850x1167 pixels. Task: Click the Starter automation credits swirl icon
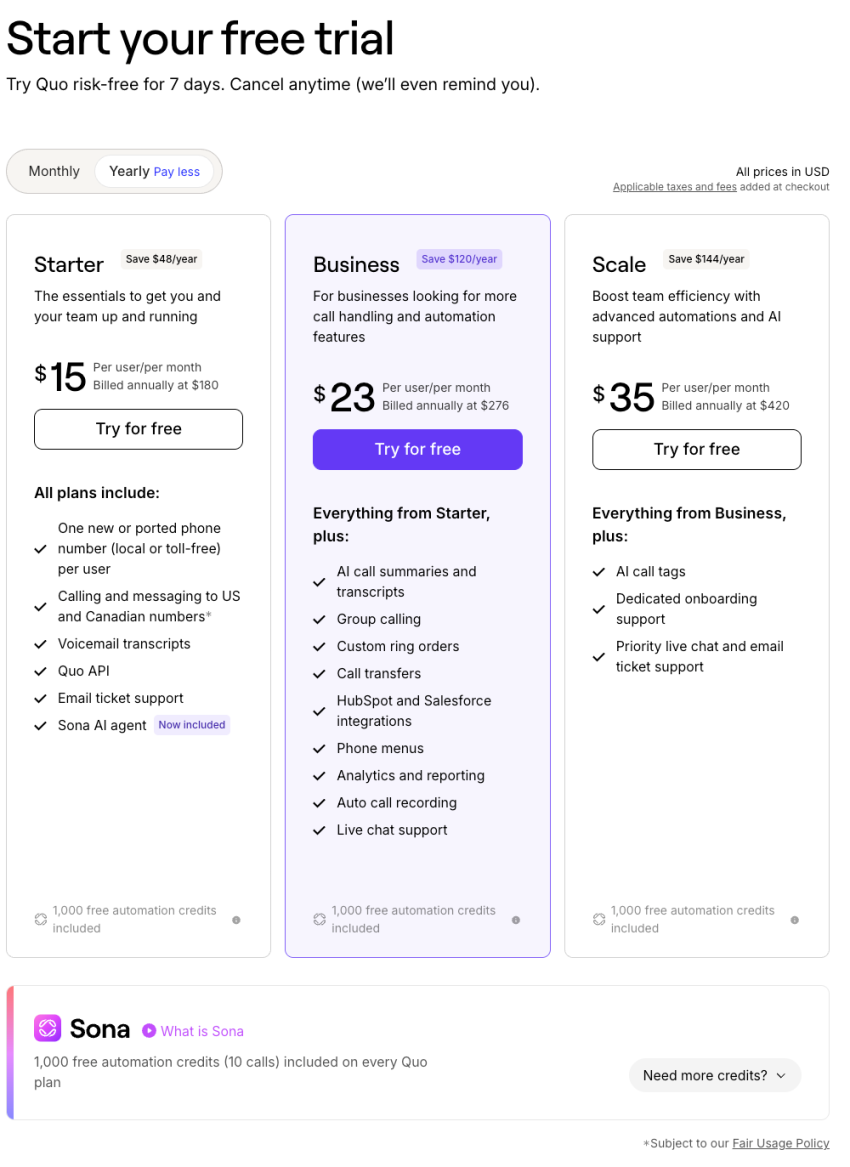41,919
